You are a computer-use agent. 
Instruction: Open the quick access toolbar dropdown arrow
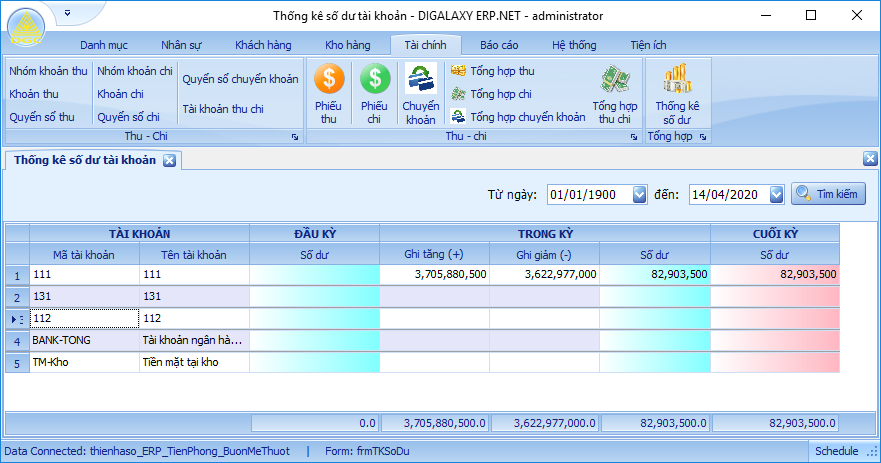(x=67, y=13)
